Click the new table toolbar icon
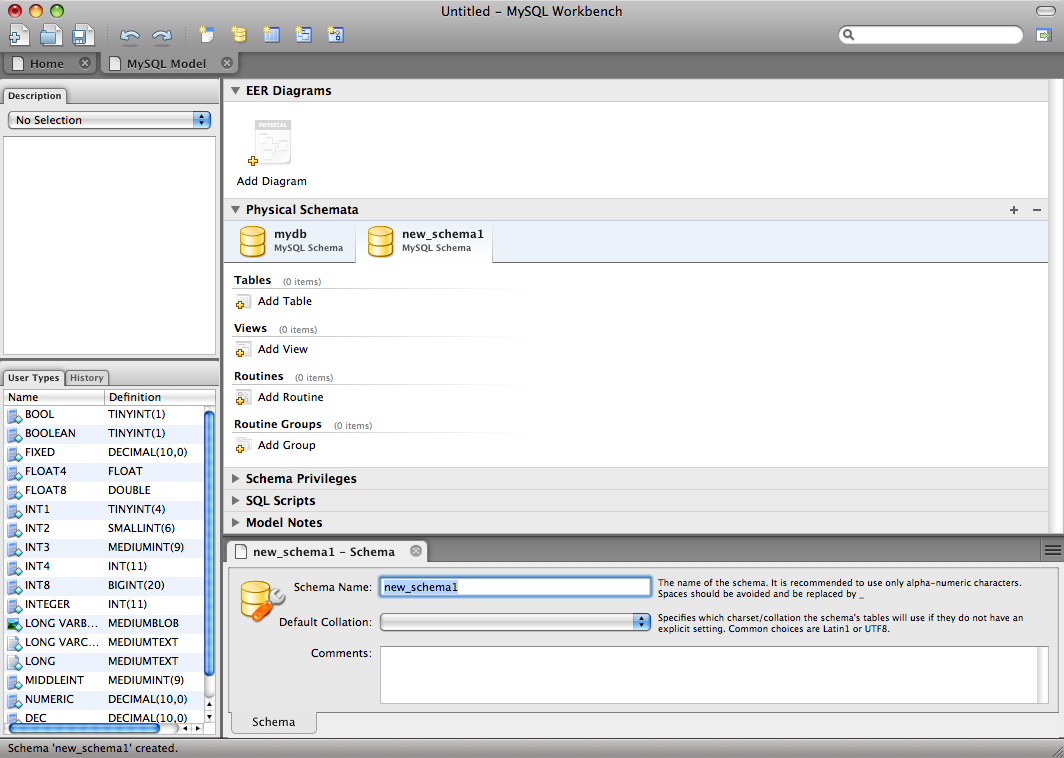Viewport: 1064px width, 758px height. click(271, 35)
